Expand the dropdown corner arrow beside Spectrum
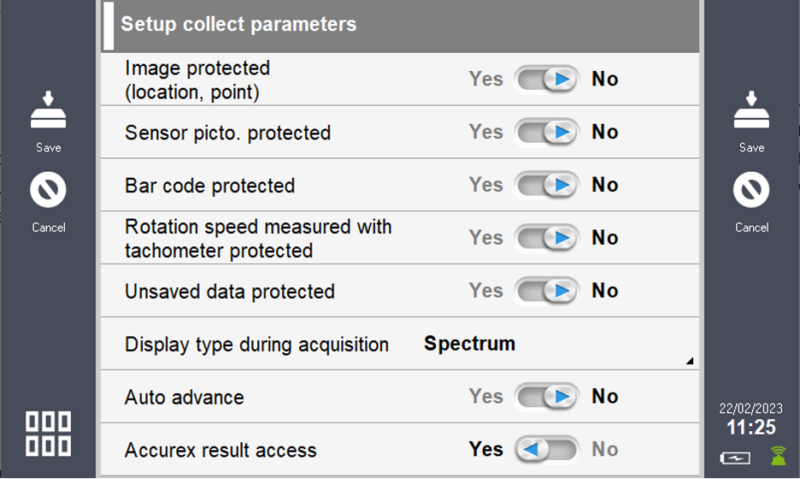This screenshot has height=479, width=800. click(689, 362)
